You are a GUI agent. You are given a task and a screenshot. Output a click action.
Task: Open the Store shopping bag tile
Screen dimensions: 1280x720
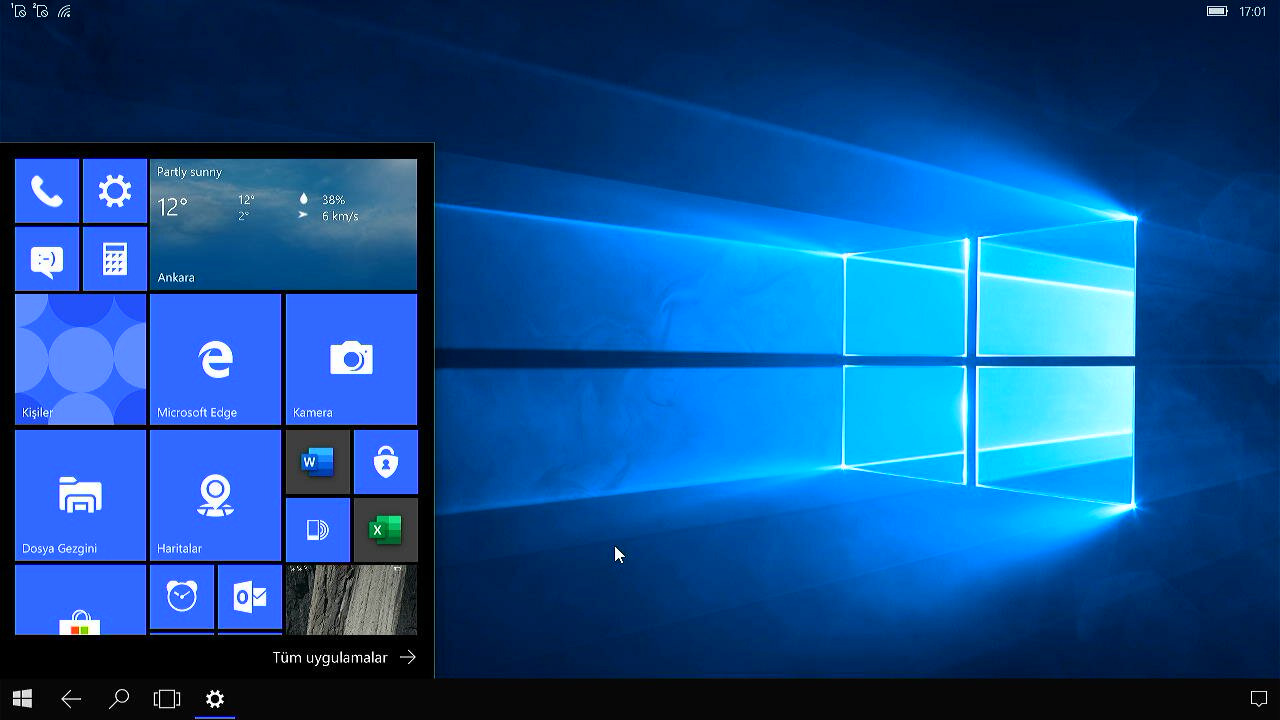coord(80,600)
